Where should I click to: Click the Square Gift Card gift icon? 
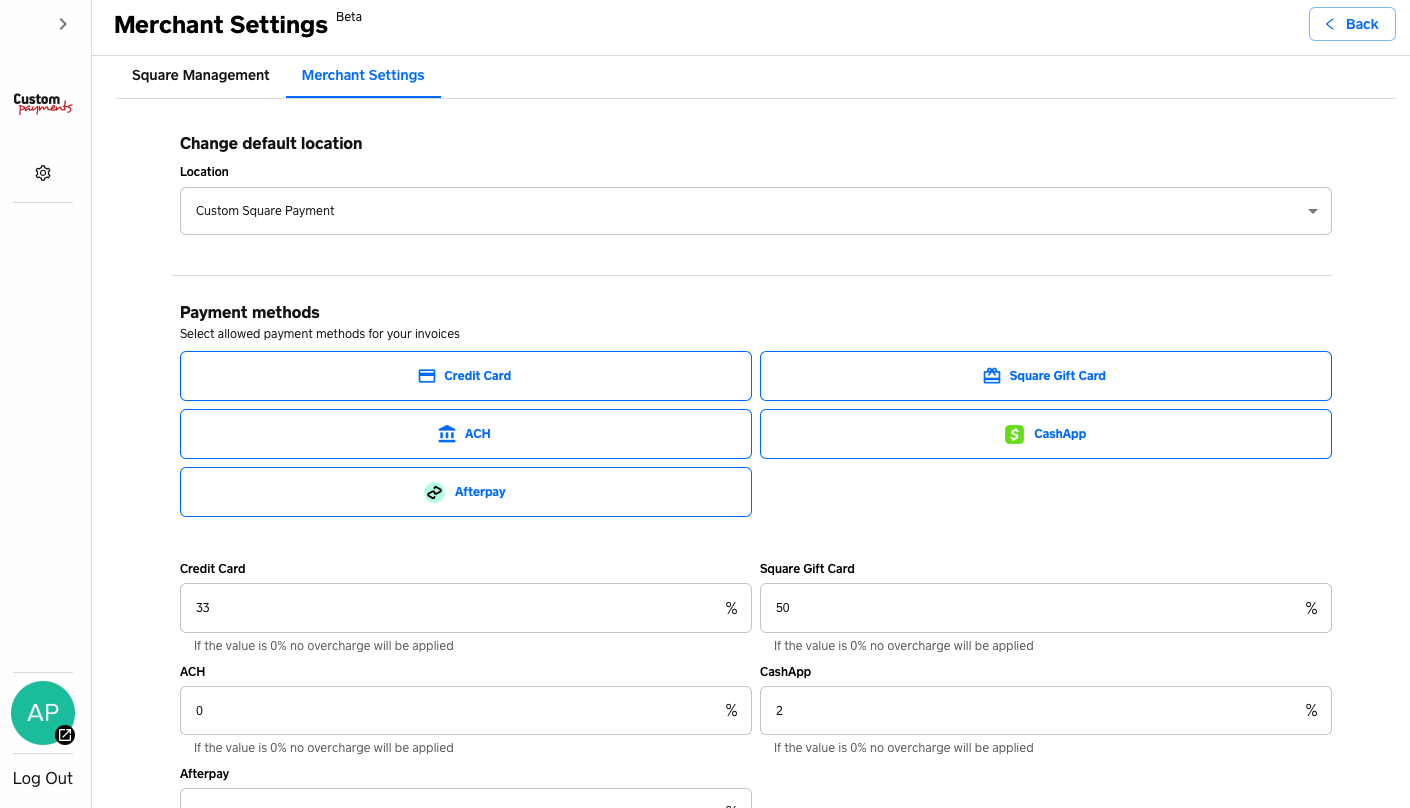tap(992, 376)
